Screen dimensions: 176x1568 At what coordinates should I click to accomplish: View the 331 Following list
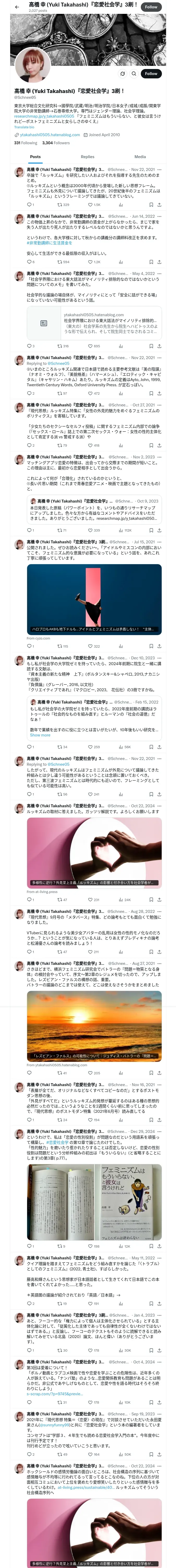tap(26, 143)
